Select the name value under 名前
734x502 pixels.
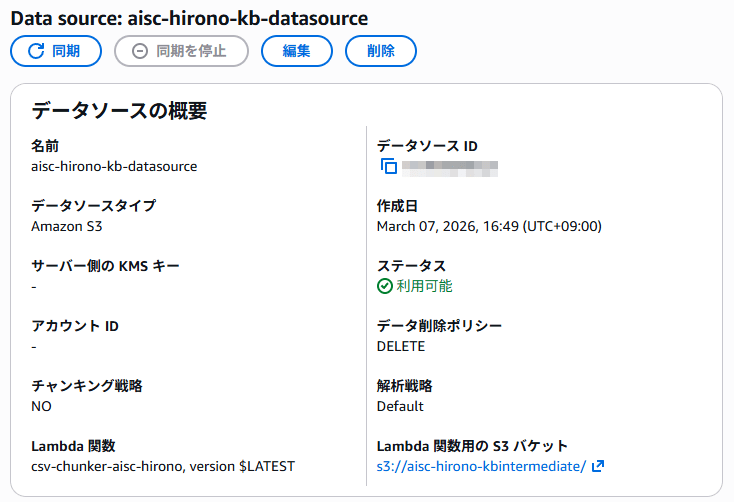click(114, 166)
